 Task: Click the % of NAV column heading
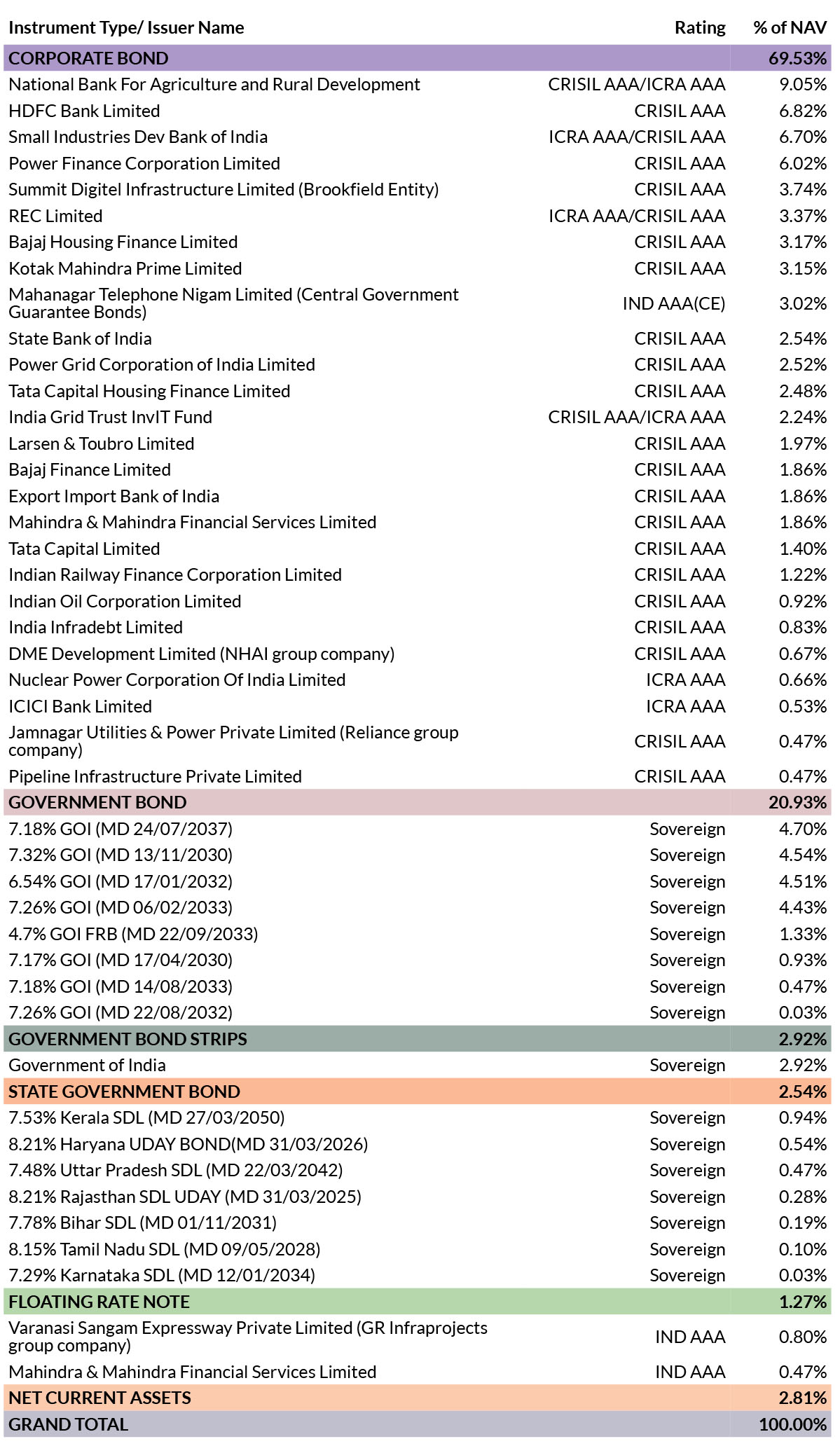click(x=790, y=28)
